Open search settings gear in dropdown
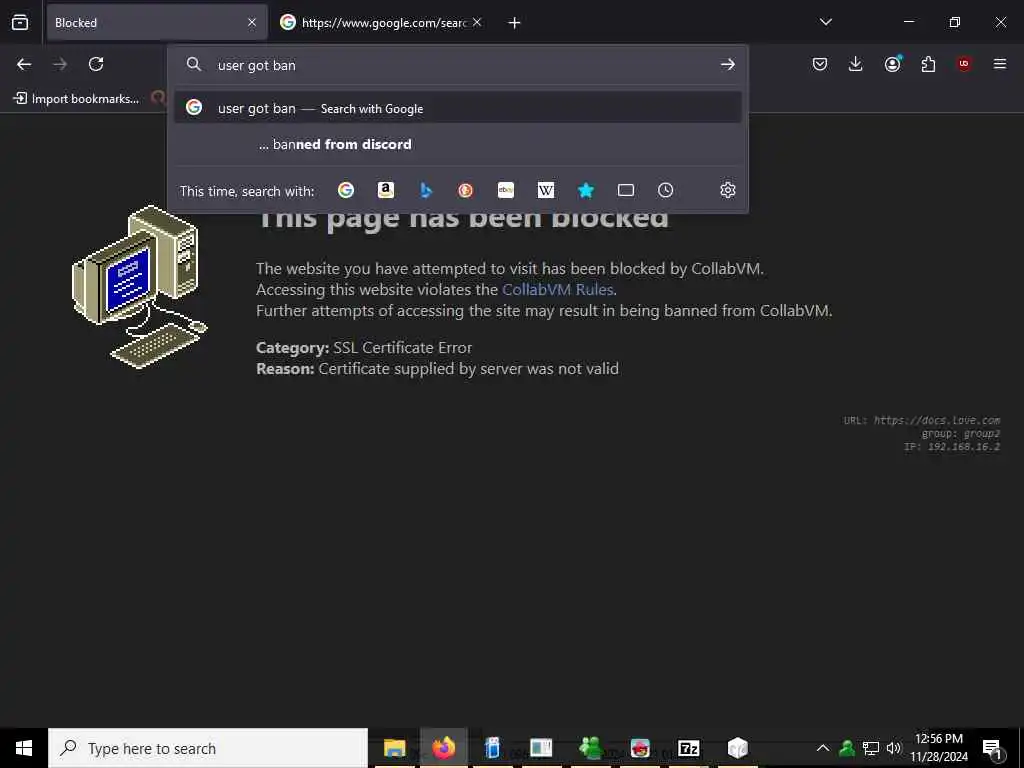The width and height of the screenshot is (1024, 768). click(x=728, y=190)
